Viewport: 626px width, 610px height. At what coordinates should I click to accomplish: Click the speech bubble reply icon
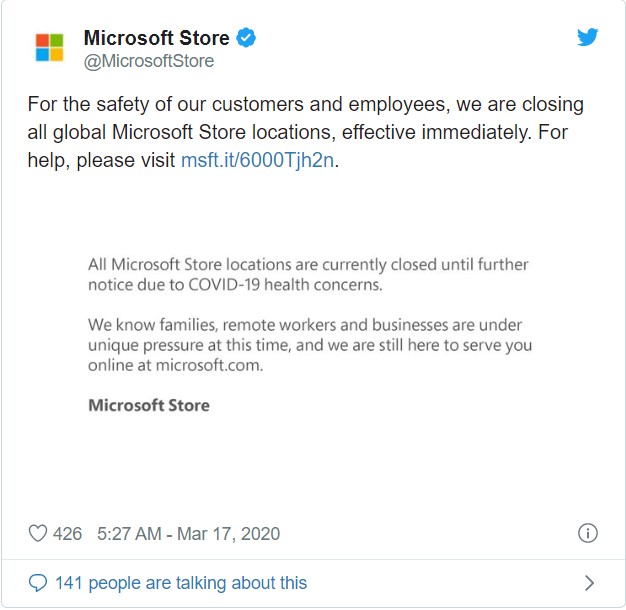pos(38,583)
